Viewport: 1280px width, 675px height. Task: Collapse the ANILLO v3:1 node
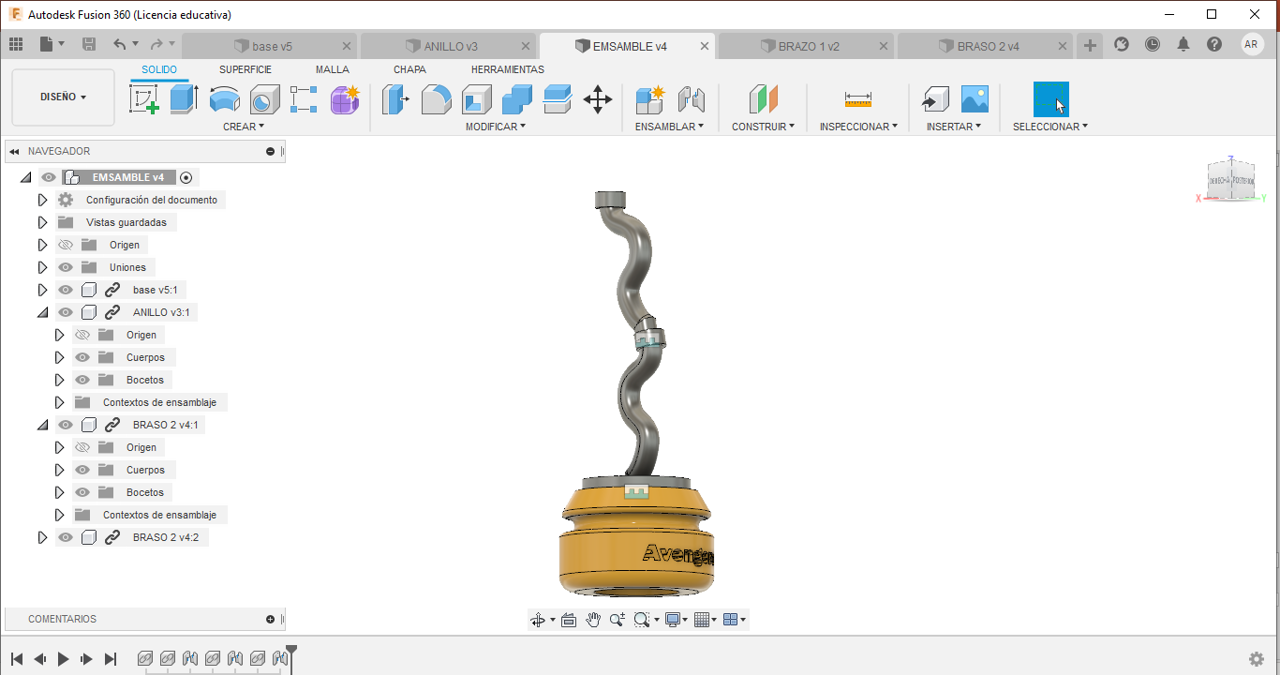(x=42, y=312)
